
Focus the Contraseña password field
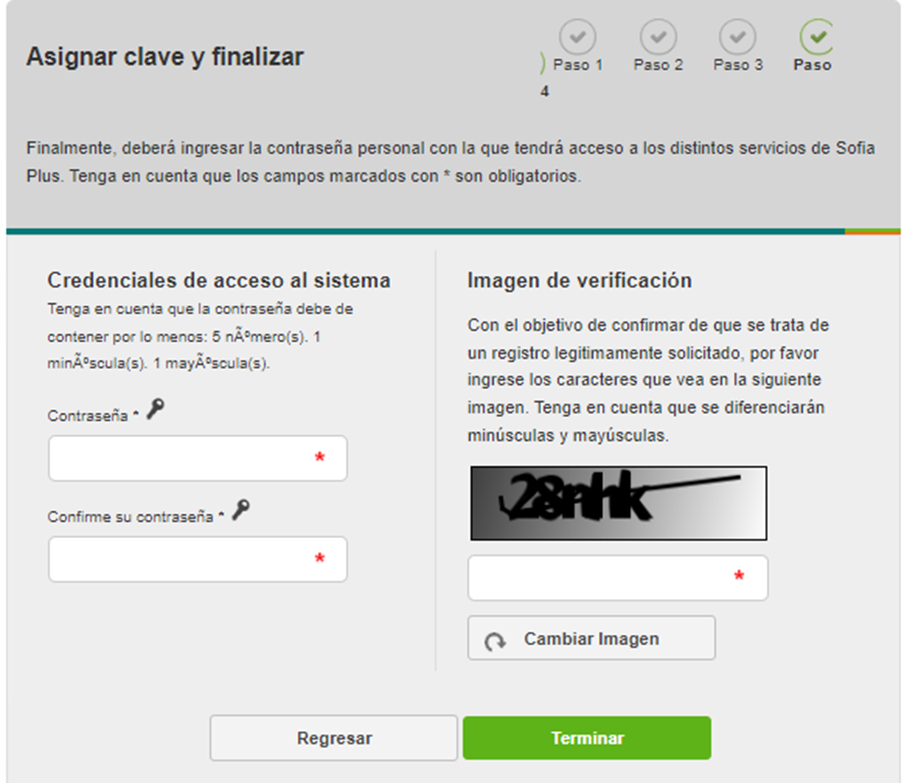point(198,458)
